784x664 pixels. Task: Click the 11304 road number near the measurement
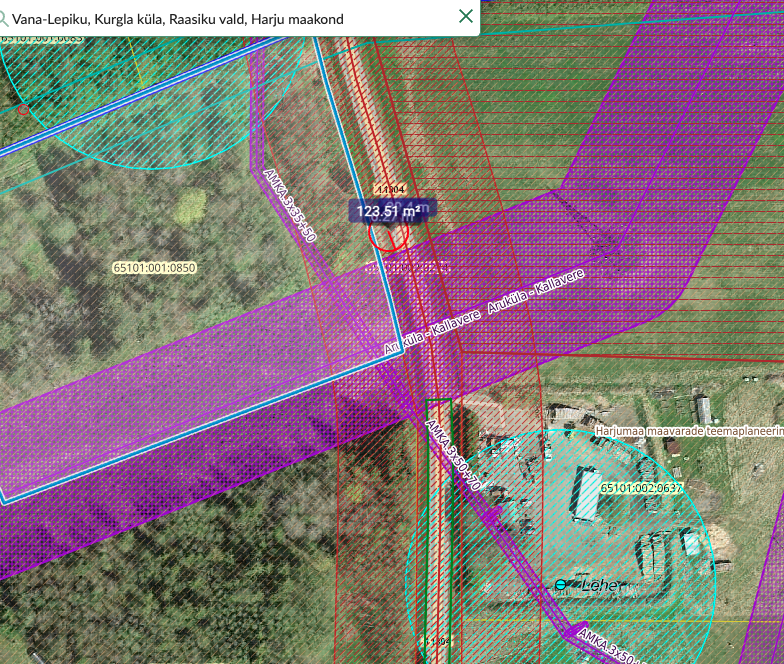(389, 189)
